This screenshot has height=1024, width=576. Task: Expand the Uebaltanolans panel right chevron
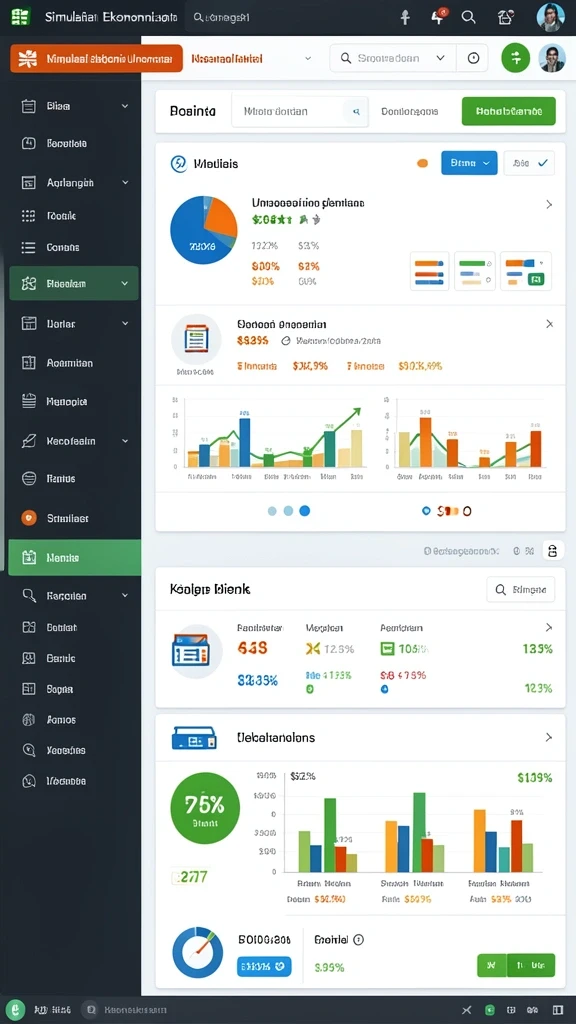click(x=549, y=737)
